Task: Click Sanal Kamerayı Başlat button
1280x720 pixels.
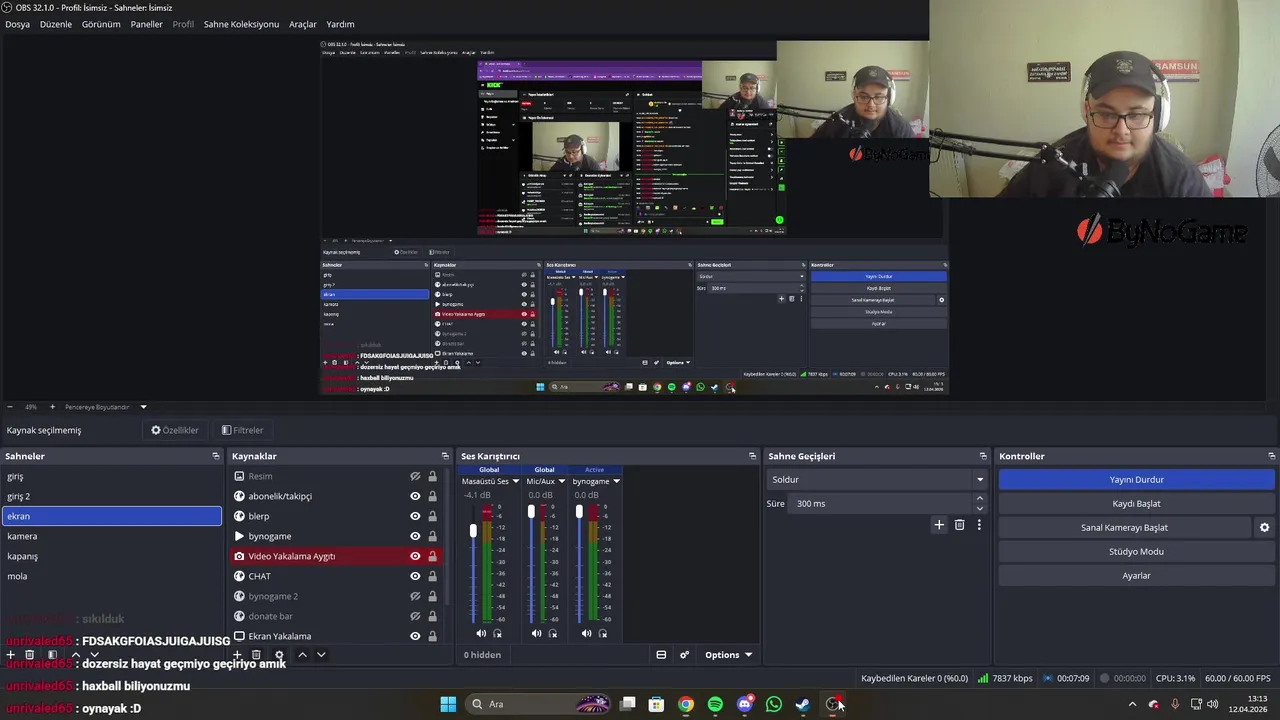Action: (x=1124, y=527)
